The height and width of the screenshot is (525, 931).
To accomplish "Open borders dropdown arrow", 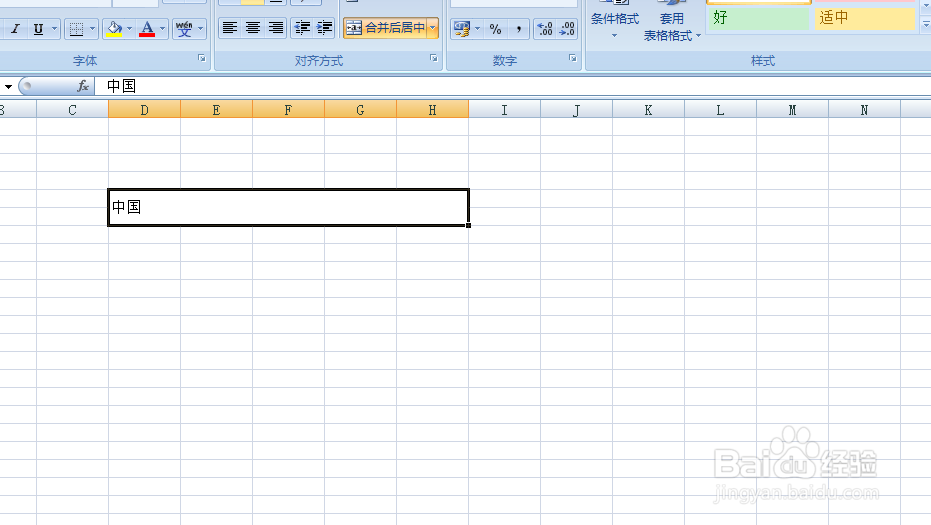I will [92, 29].
